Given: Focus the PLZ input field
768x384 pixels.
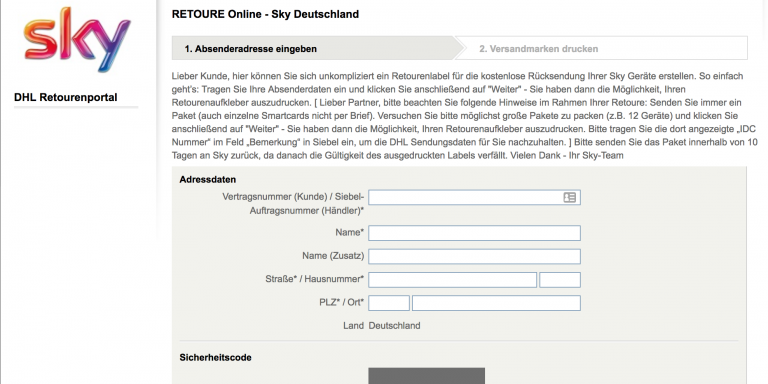Looking at the screenshot, I should pos(389,303).
